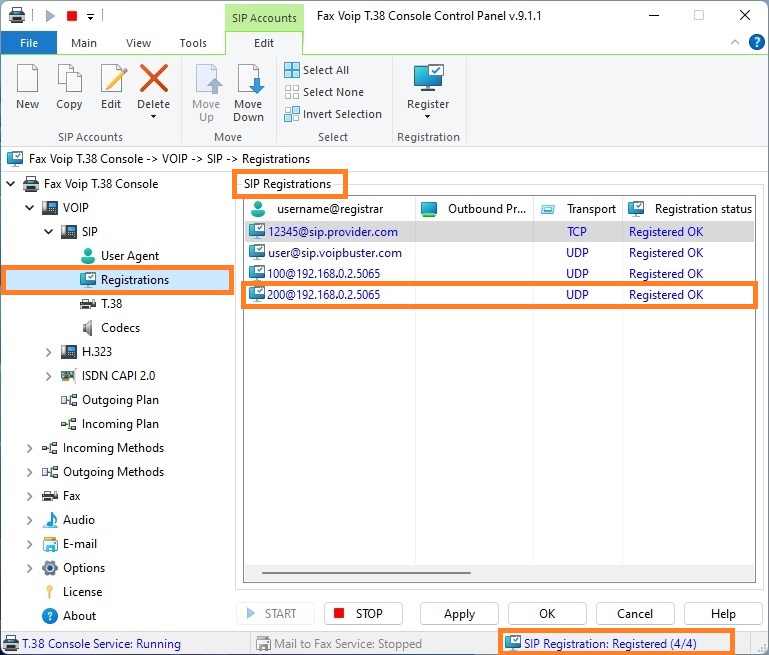Click the Help button
769x655 pixels.
click(723, 614)
